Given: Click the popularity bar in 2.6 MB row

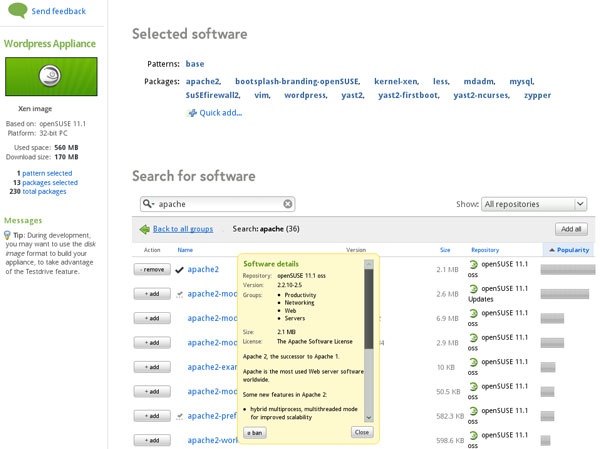Looking at the screenshot, I should coord(565,294).
